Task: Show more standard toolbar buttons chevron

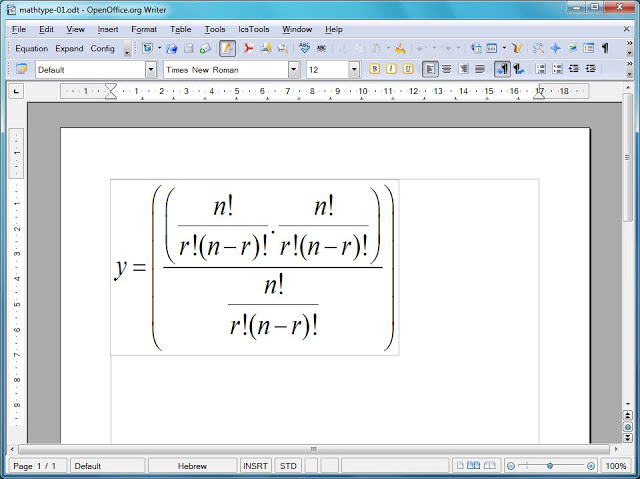Action: [x=629, y=43]
